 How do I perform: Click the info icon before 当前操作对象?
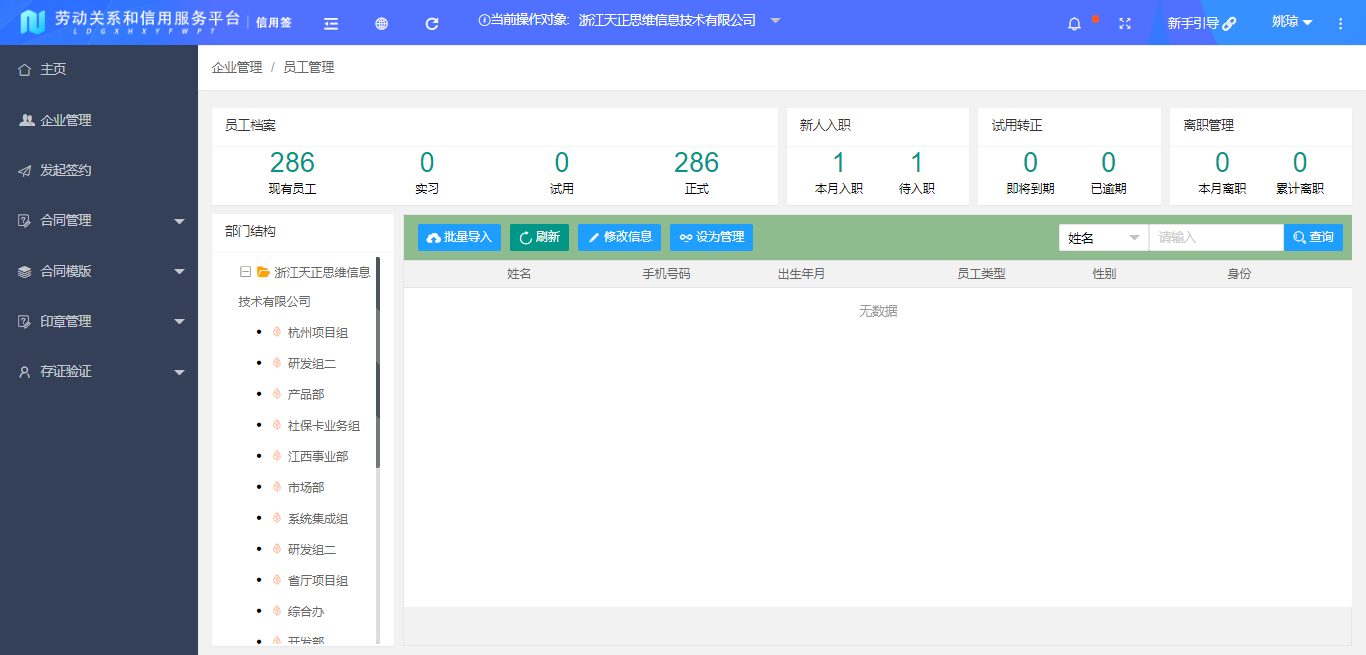484,20
